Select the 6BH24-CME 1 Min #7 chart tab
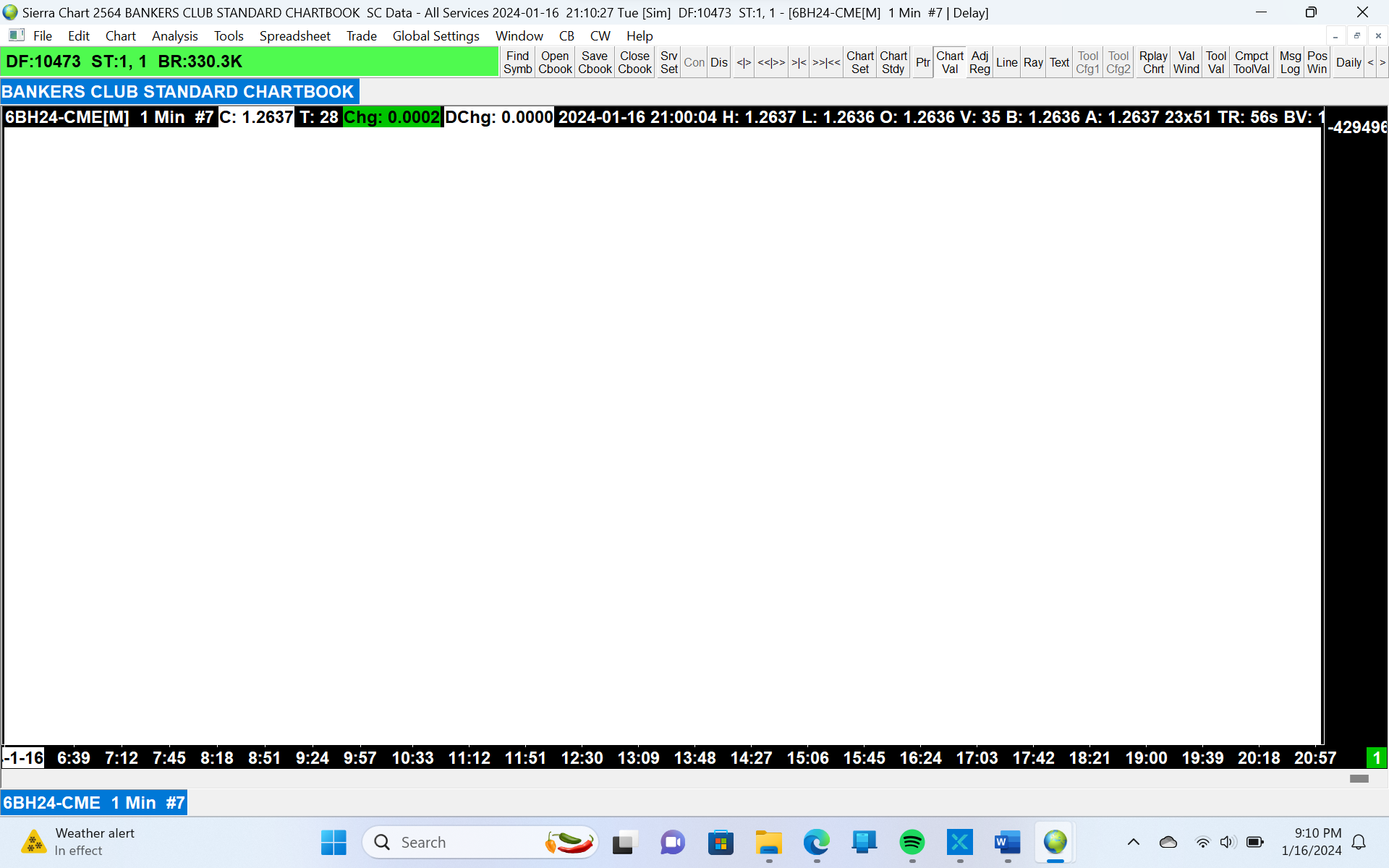1389x868 pixels. click(x=94, y=803)
